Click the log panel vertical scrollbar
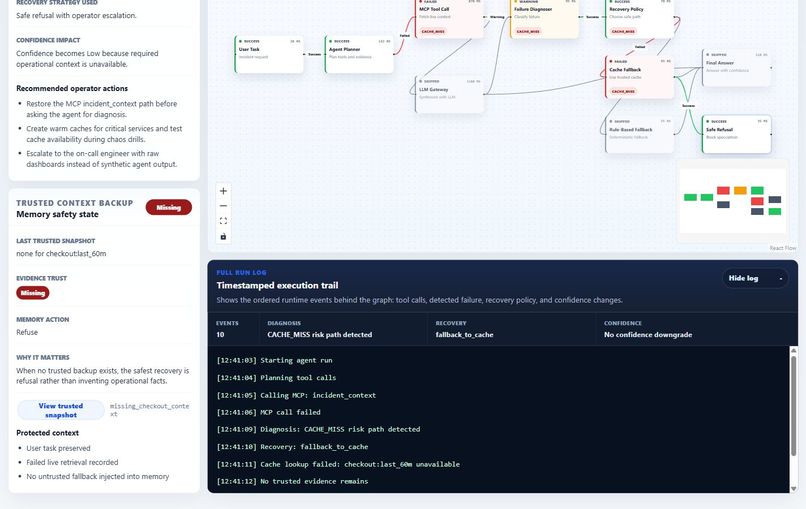The width and height of the screenshot is (806, 509). 793,405
